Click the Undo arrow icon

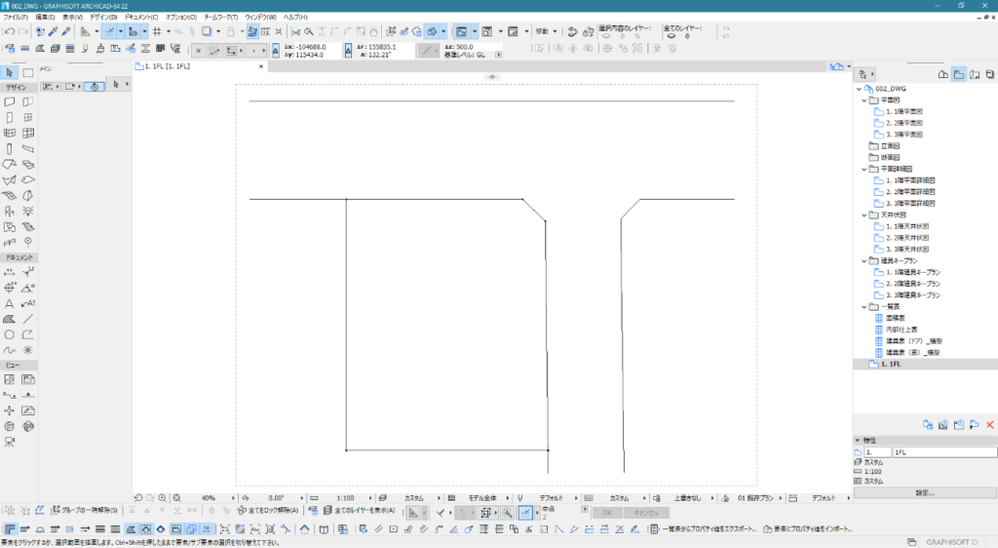point(9,32)
